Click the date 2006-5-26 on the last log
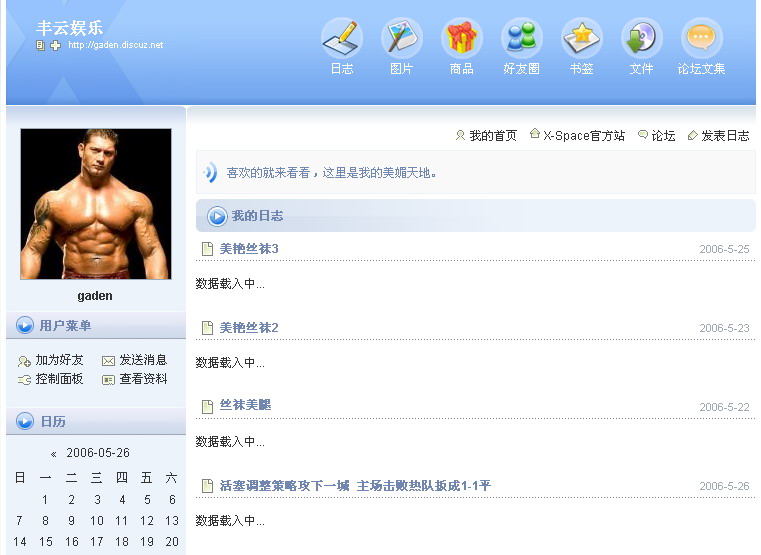The width and height of the screenshot is (761, 555). 725,486
